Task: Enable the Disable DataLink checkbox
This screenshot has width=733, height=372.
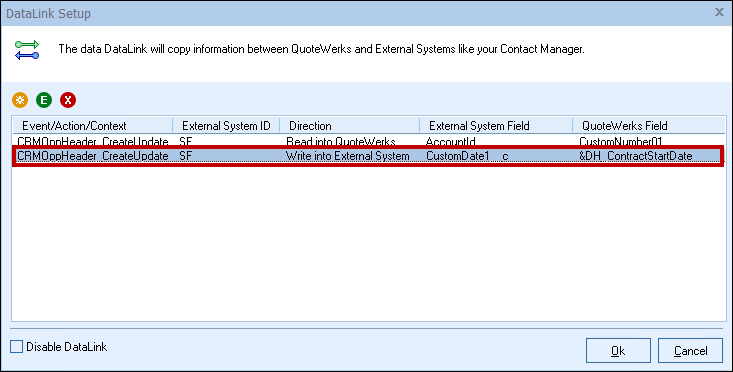Action: pyautogui.click(x=17, y=347)
